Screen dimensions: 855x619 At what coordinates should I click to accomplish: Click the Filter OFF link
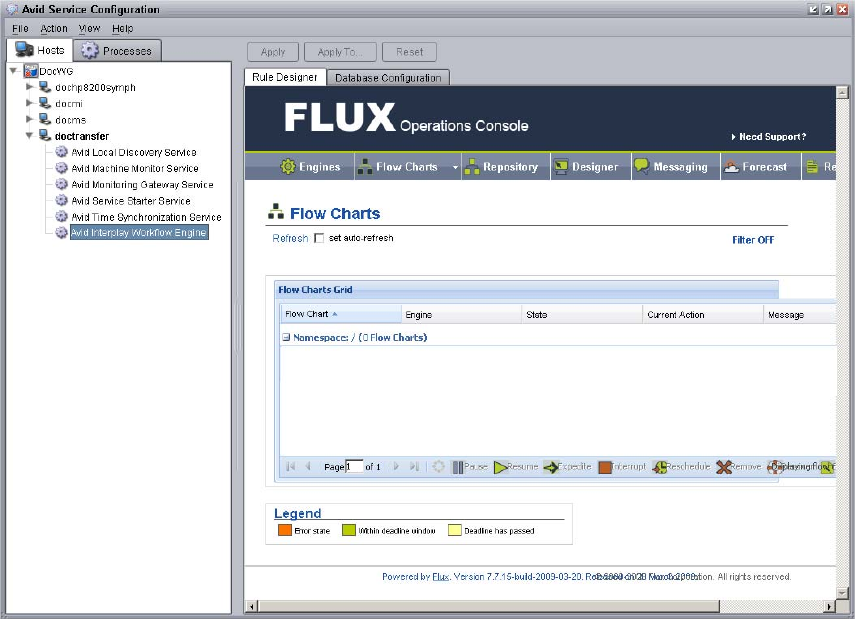point(752,240)
